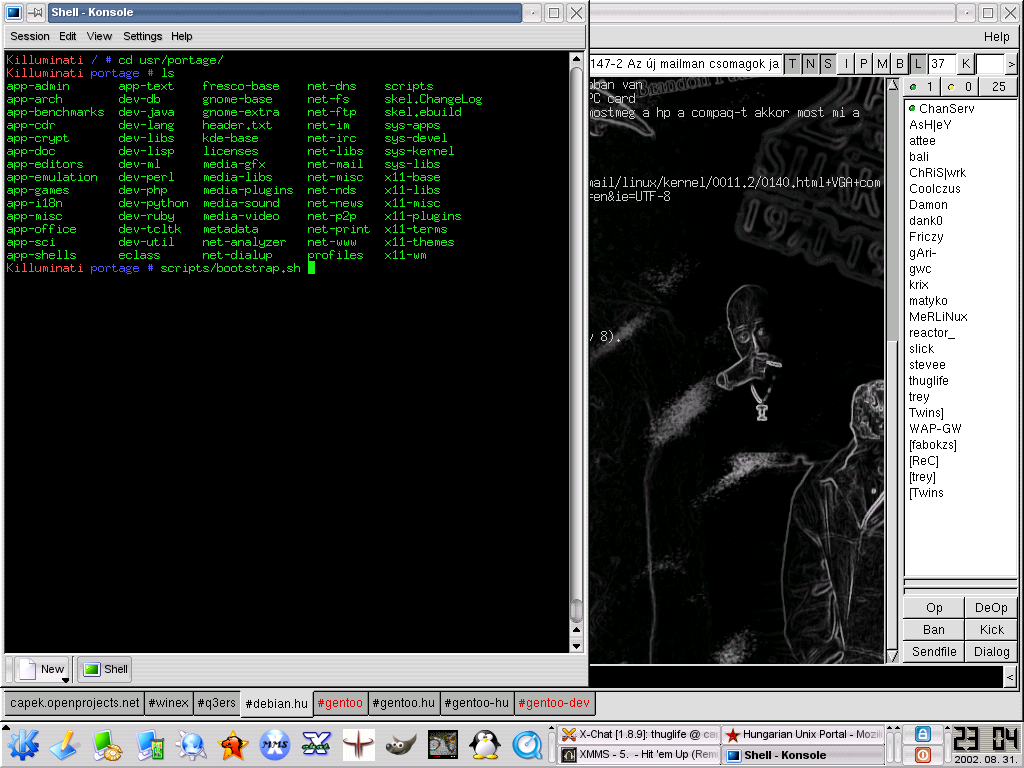Launch XMMS icon in the panel
Image resolution: width=1024 pixels, height=768 pixels.
[275, 744]
